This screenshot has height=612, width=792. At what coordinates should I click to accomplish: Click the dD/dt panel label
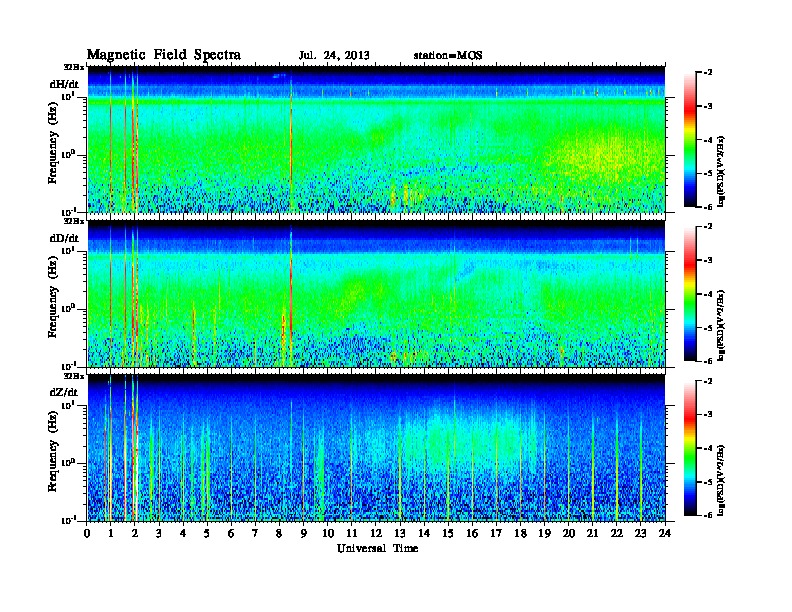click(x=64, y=238)
